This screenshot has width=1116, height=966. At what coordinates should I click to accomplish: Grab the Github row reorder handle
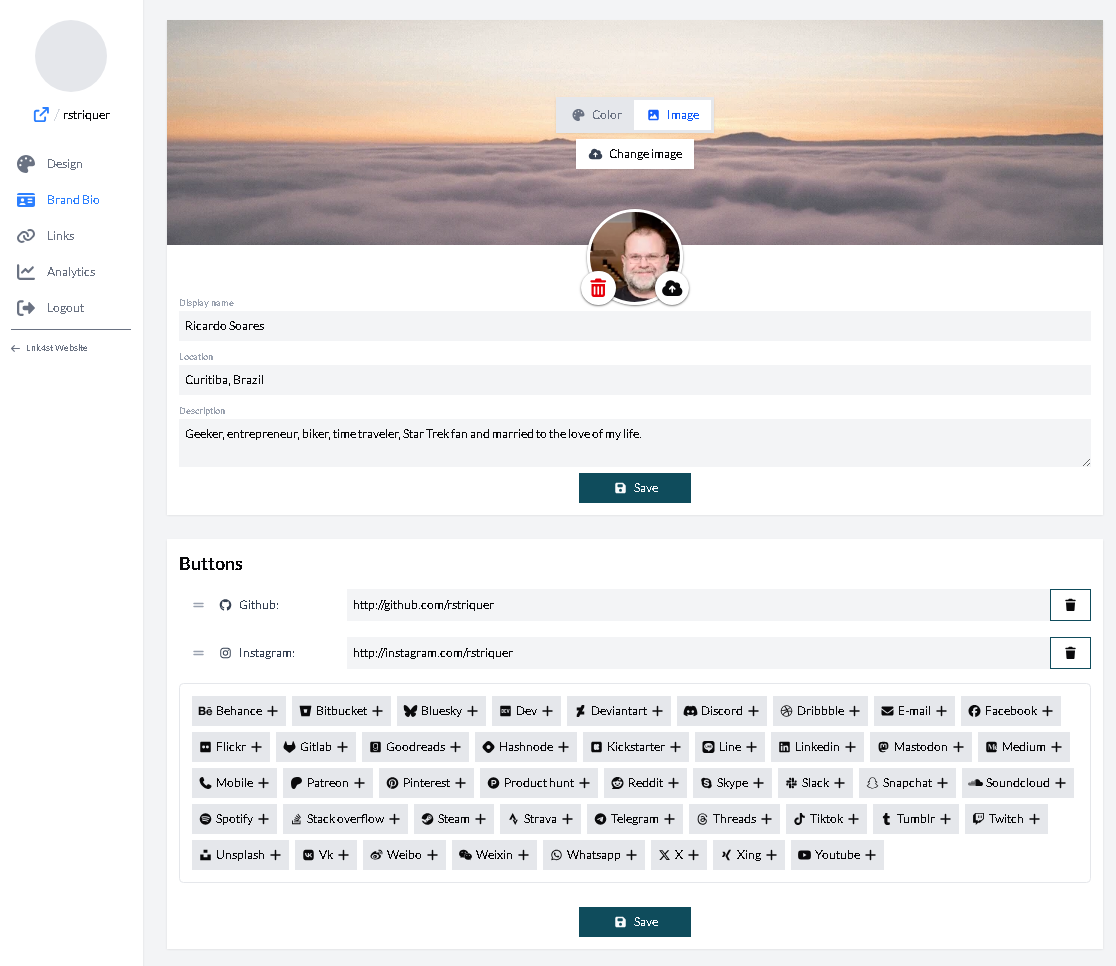click(x=199, y=605)
